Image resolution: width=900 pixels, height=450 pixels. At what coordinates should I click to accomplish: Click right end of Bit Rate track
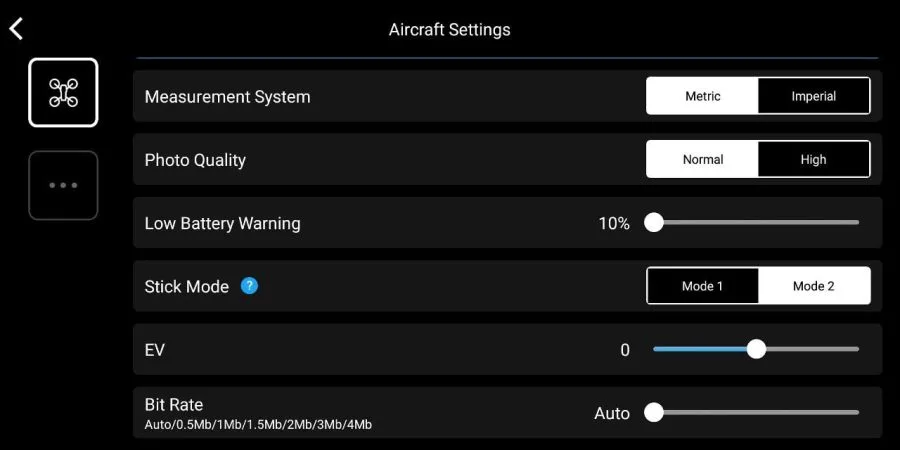click(x=855, y=412)
